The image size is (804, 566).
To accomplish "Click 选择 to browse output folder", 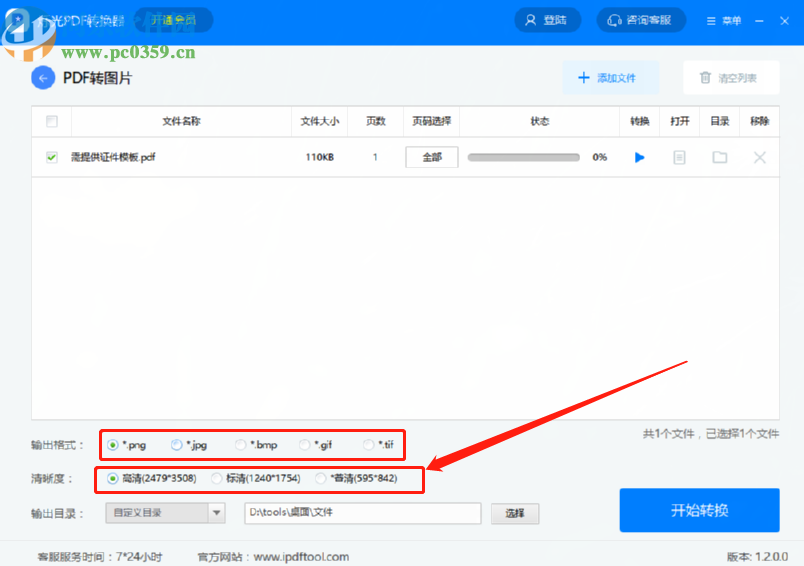I will 515,513.
